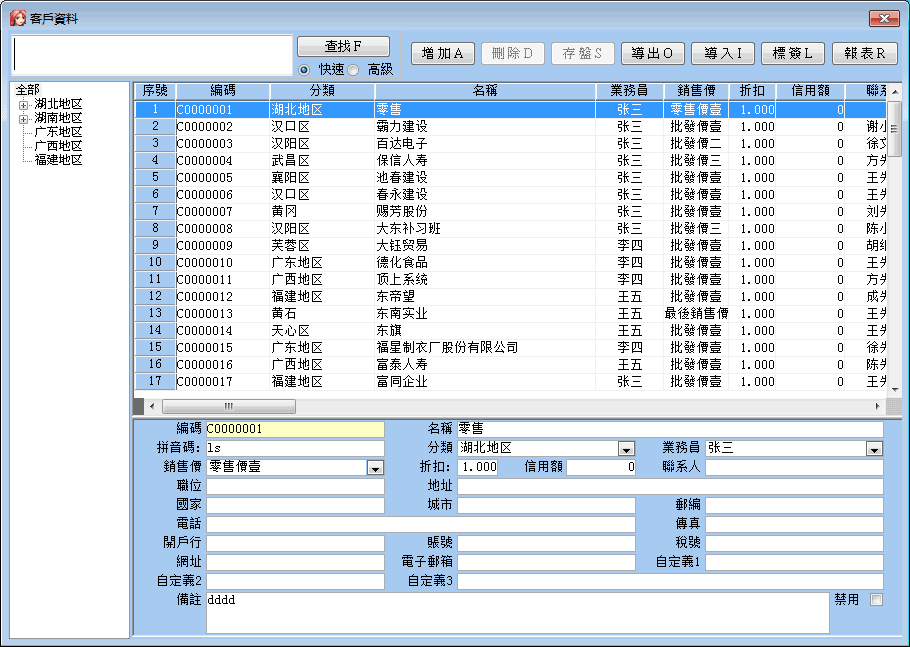Viewport: 910px width, 647px height.
Task: Select the 快速 quick search radio button
Action: pos(305,70)
